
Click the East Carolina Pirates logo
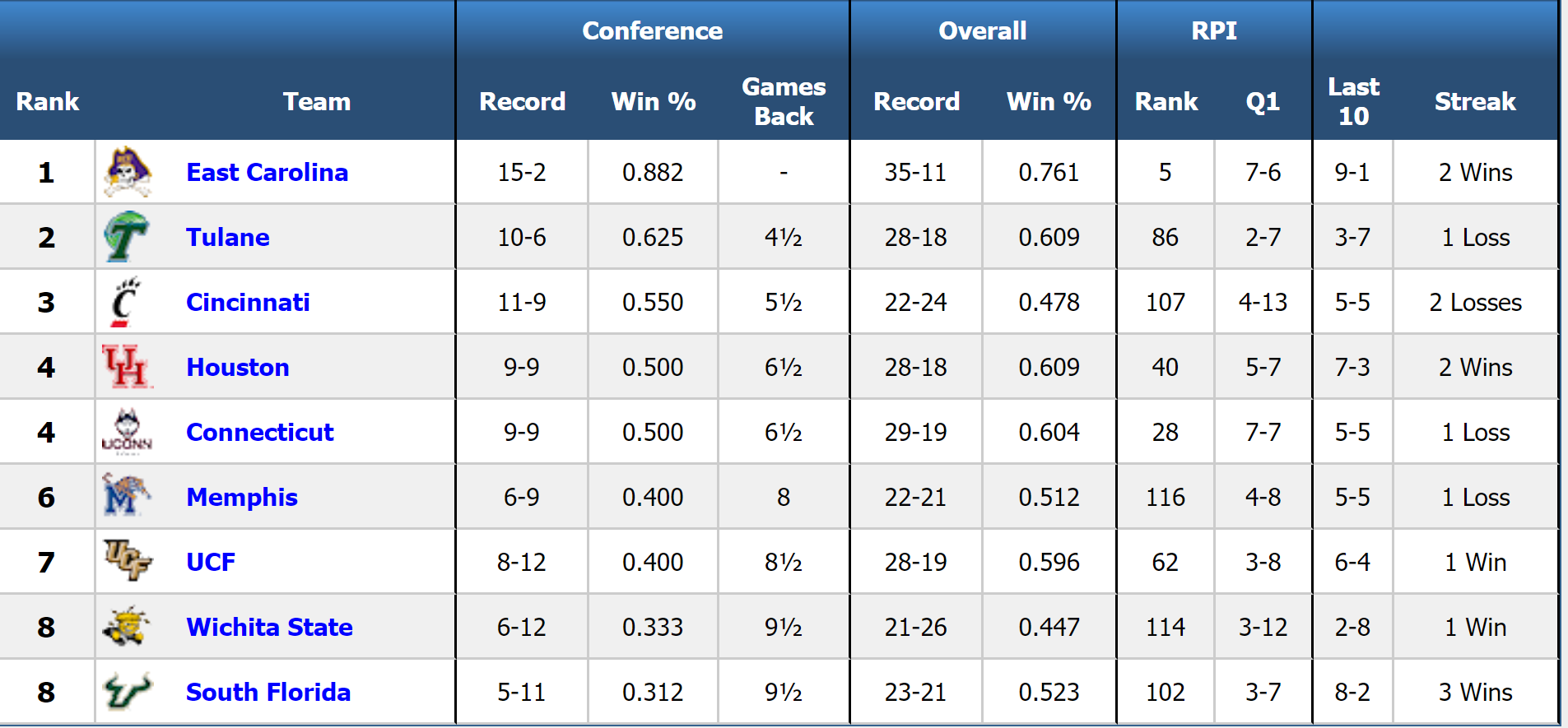pyautogui.click(x=128, y=172)
